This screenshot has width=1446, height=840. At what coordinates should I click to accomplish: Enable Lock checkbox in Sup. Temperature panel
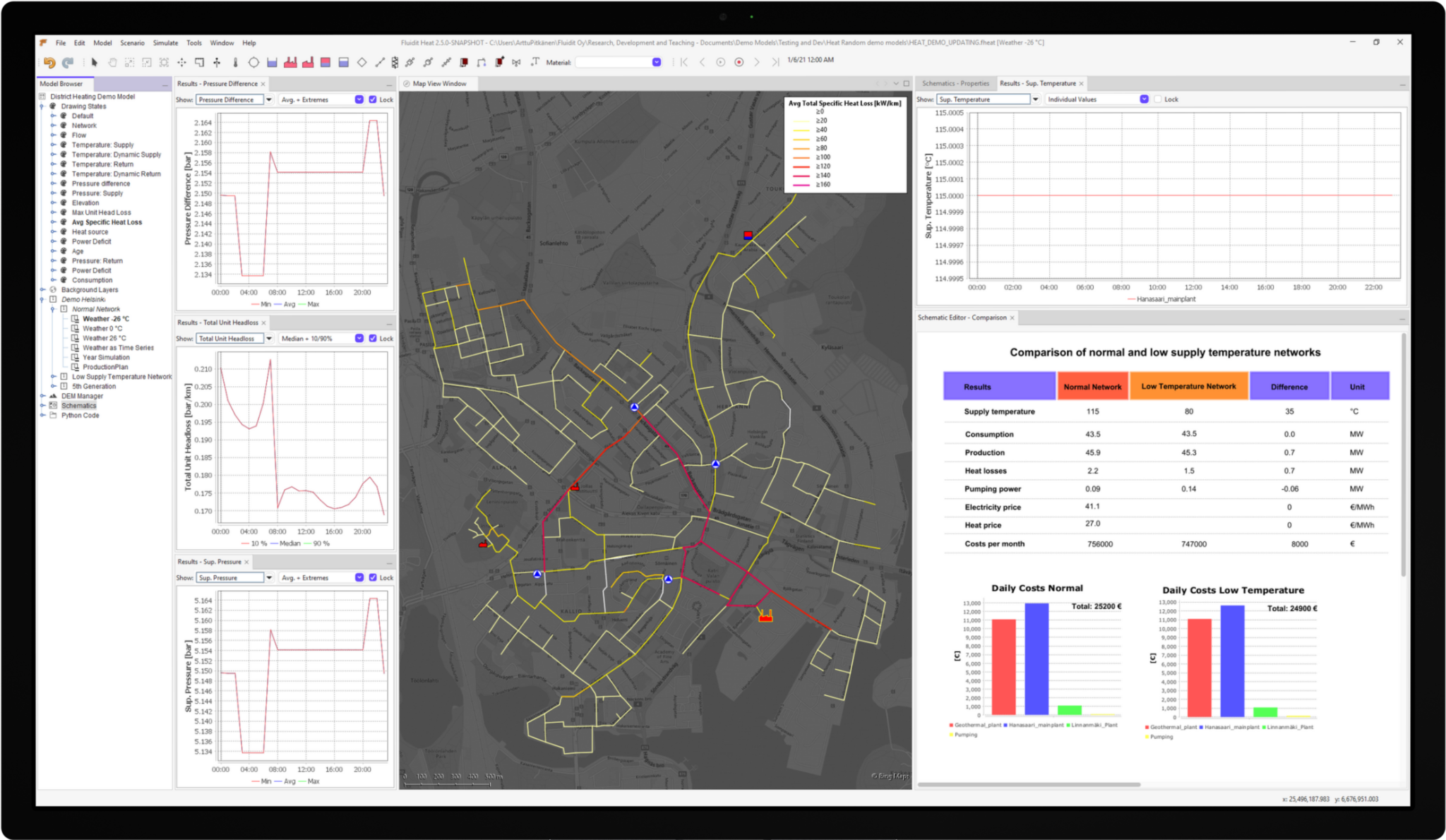tap(1158, 100)
